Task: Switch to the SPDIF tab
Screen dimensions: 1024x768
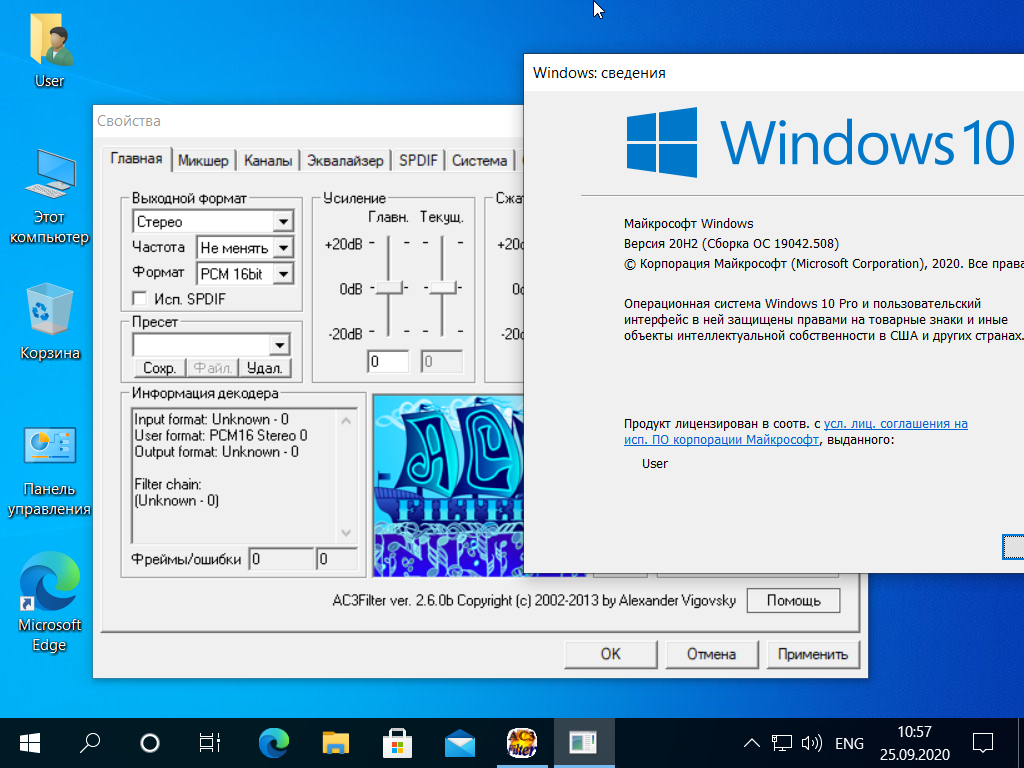Action: coord(418,161)
